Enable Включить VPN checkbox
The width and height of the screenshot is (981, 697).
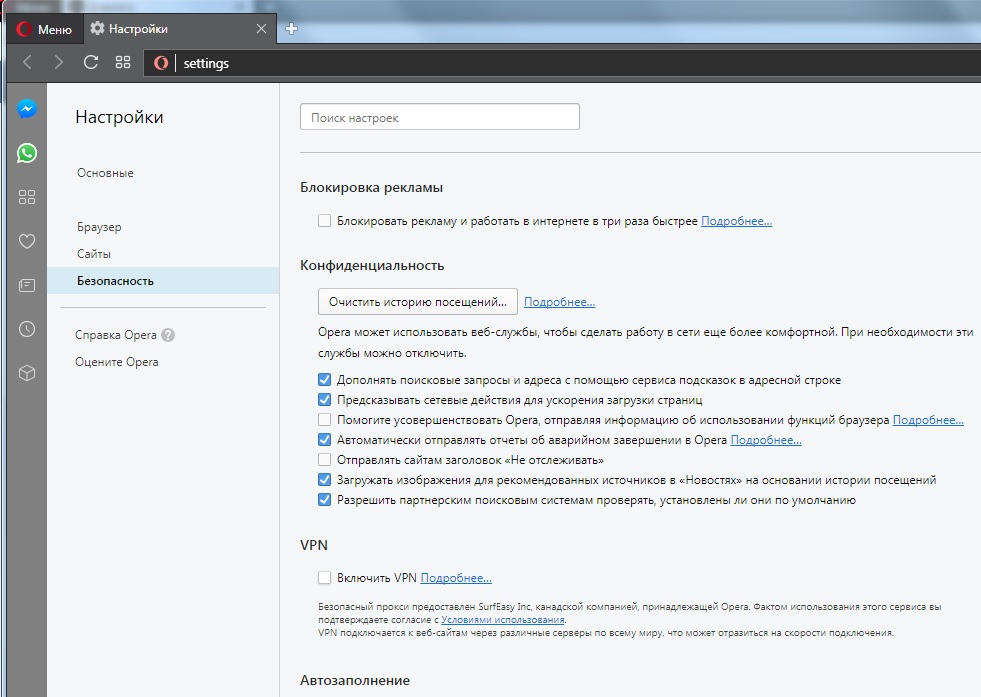(324, 577)
